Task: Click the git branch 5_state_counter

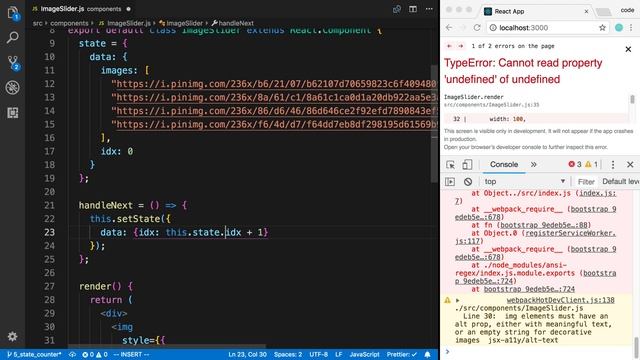Action: [34, 355]
